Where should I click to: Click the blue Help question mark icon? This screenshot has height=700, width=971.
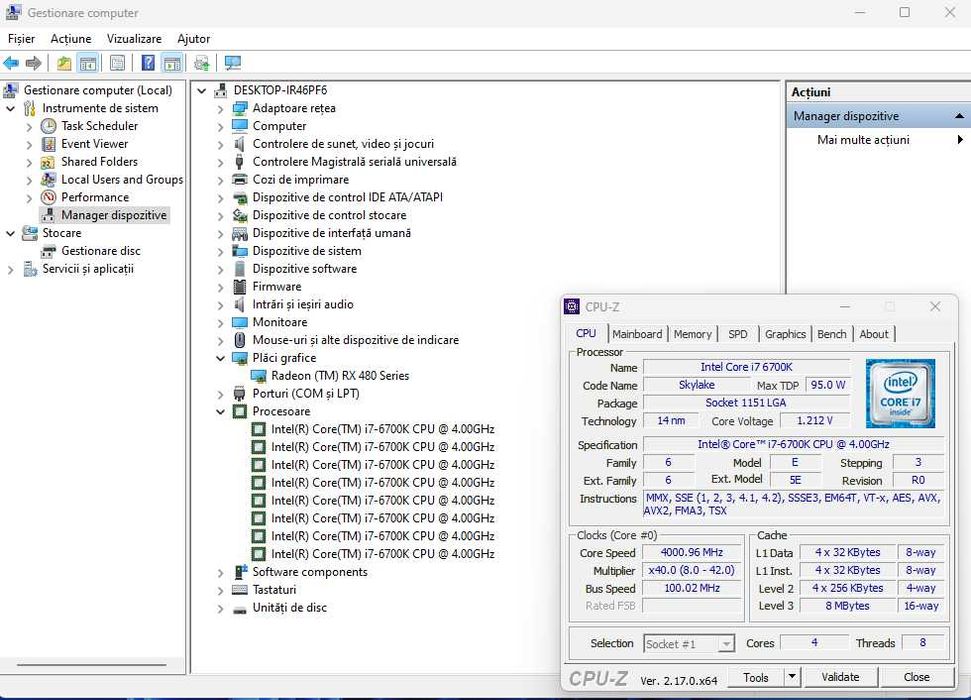[x=148, y=63]
